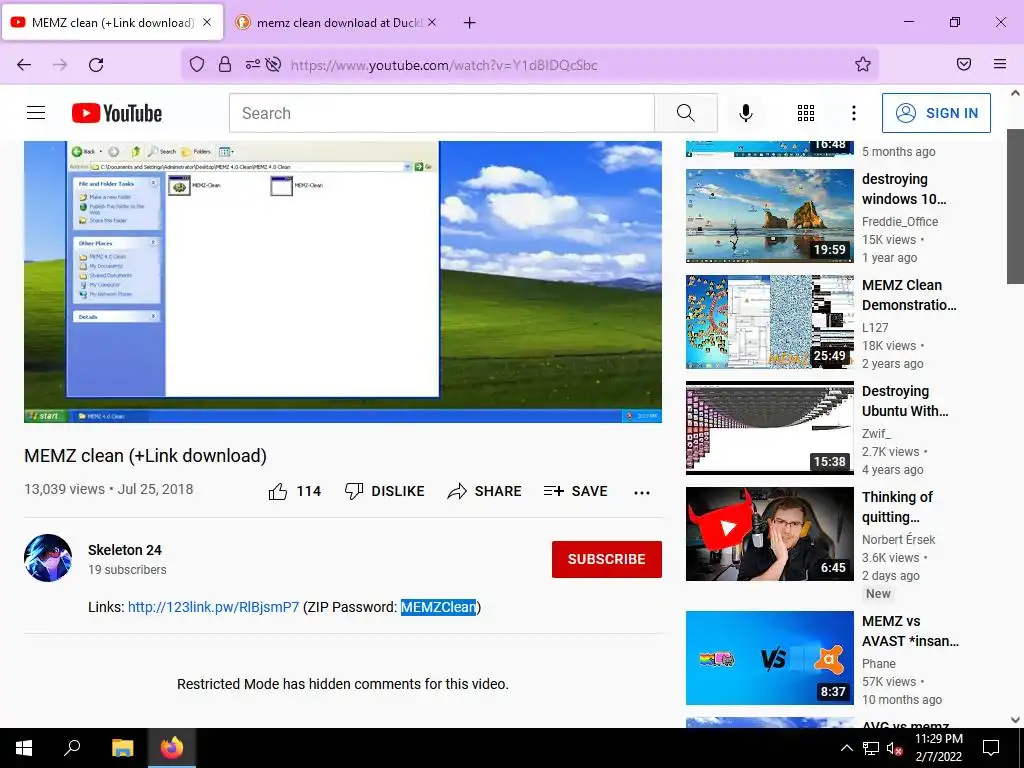Open the 123link.pw download link
1024x768 pixels.
click(213, 607)
